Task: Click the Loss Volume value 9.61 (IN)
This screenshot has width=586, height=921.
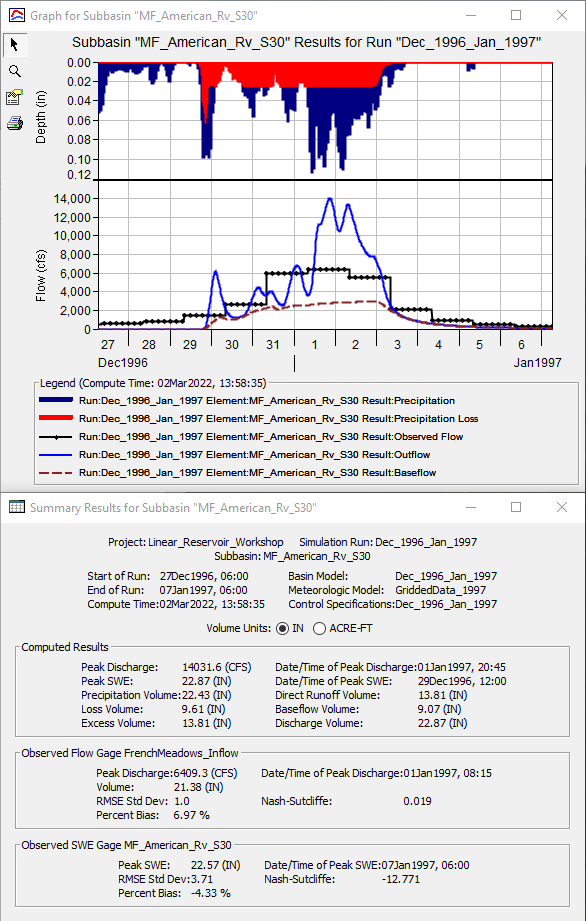Action: tap(204, 710)
